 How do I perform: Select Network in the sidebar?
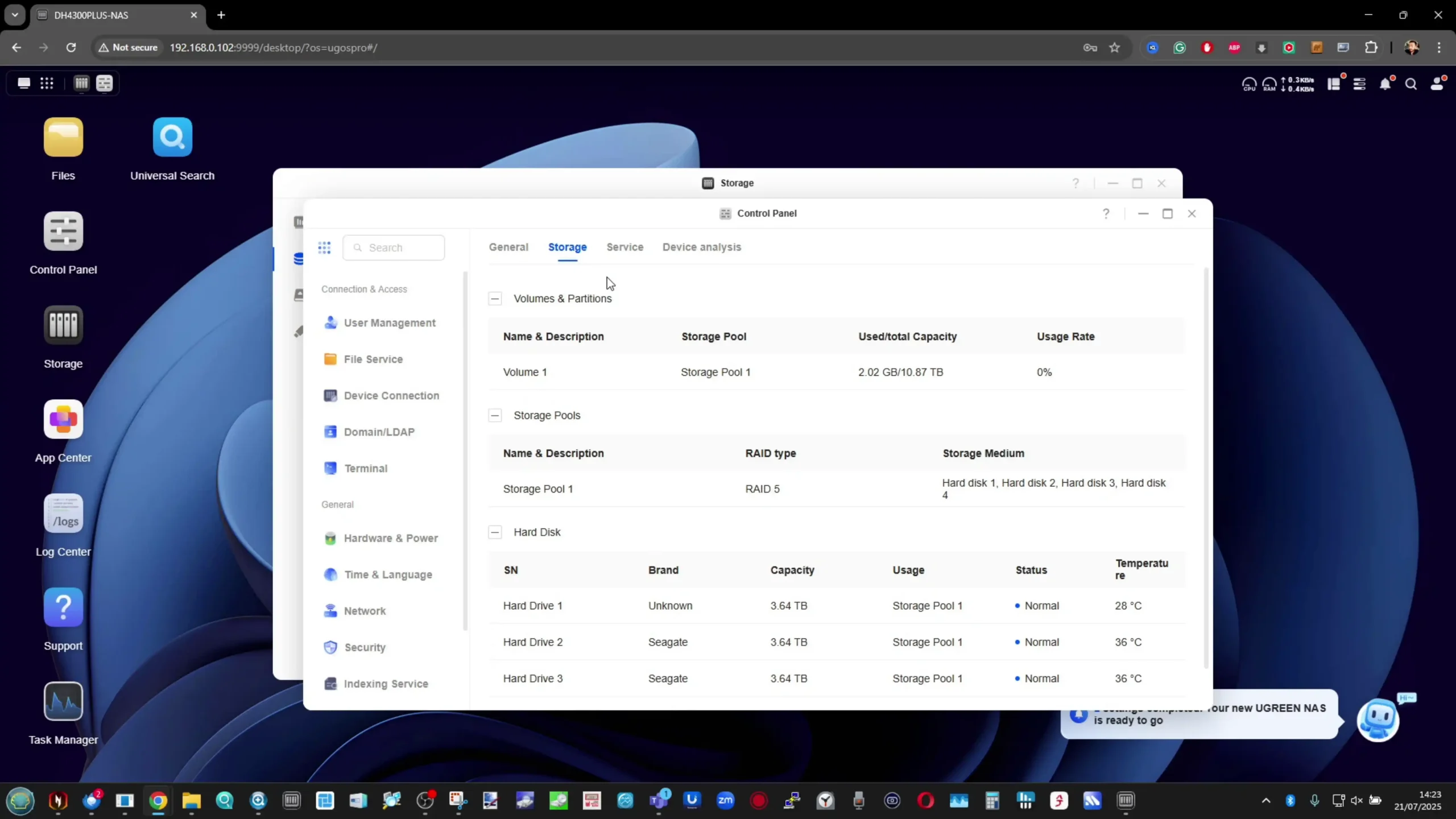tap(365, 611)
